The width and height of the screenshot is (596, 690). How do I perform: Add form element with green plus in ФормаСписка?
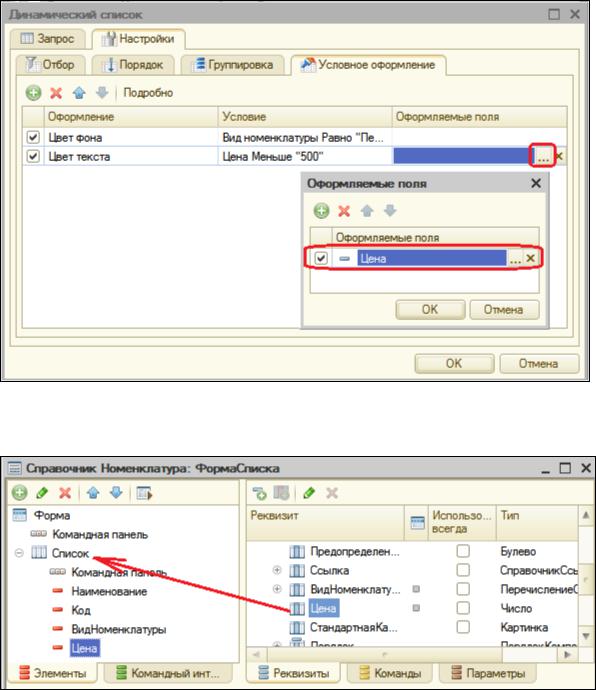[x=19, y=493]
